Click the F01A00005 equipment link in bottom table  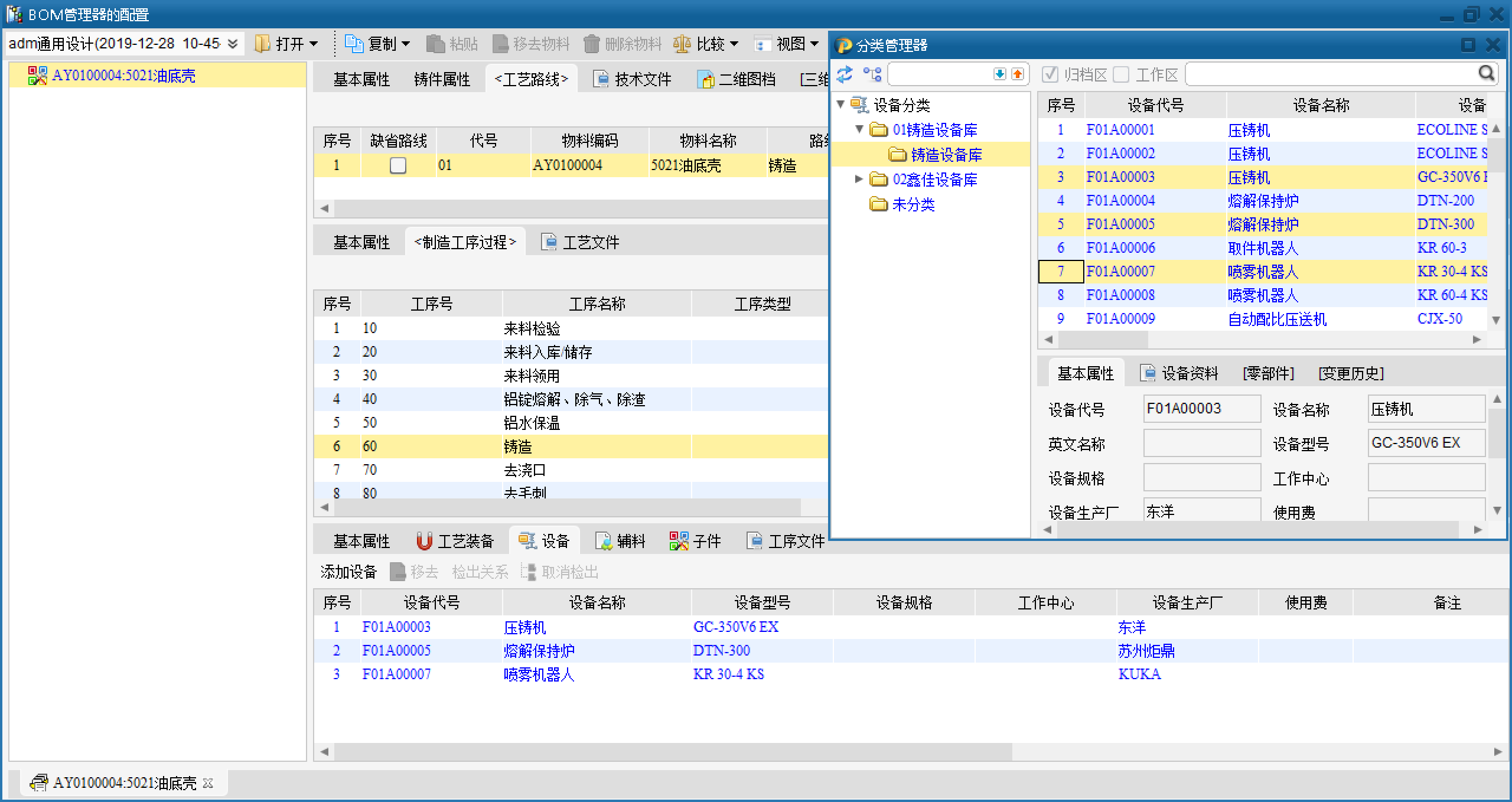(x=396, y=650)
